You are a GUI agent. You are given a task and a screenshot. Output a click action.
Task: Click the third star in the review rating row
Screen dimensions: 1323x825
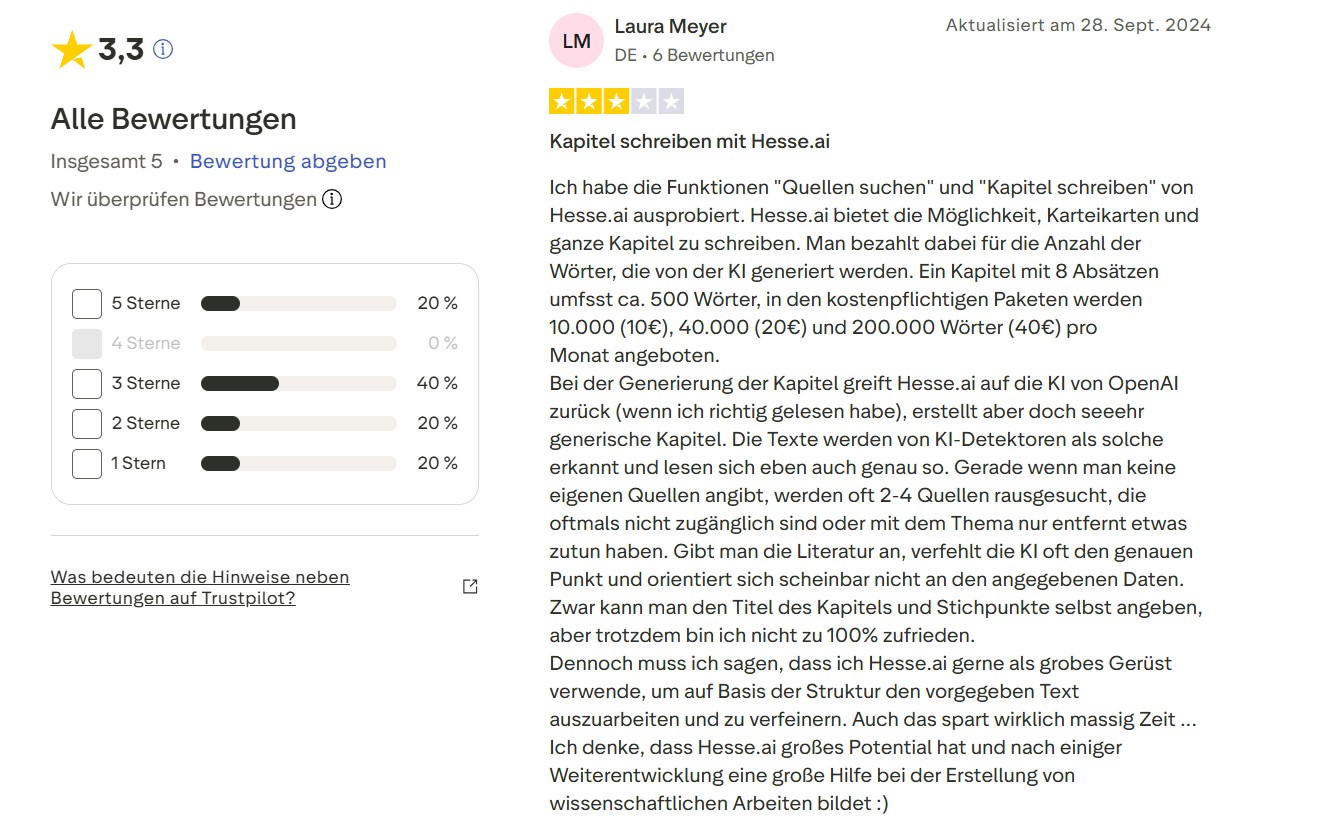coord(616,100)
